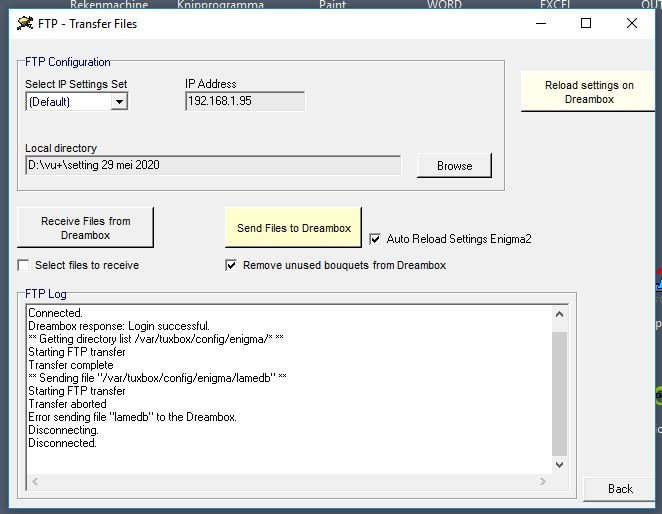Select the 'Disconnected.' log line
Viewport: 662px width, 514px height.
pyautogui.click(x=62, y=443)
